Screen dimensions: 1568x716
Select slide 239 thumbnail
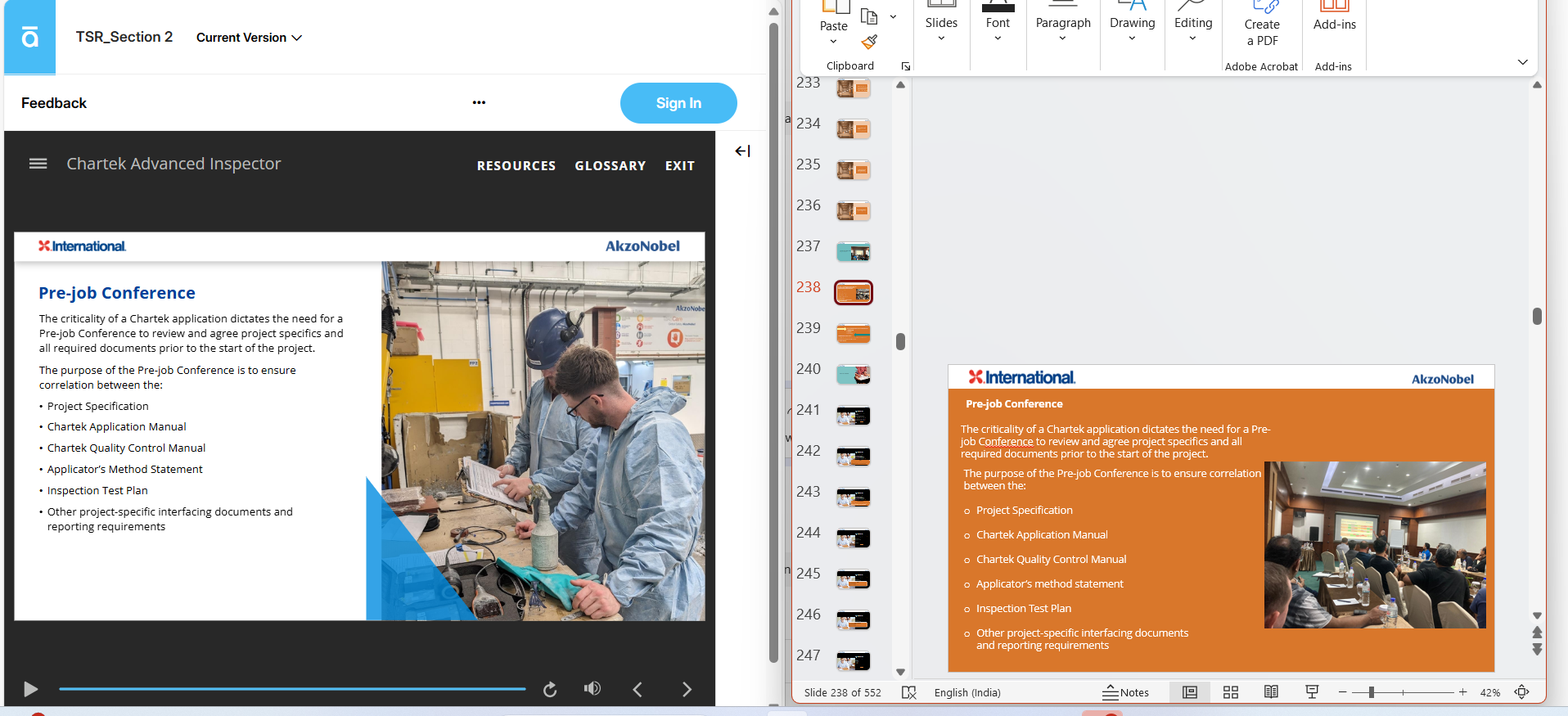click(853, 333)
